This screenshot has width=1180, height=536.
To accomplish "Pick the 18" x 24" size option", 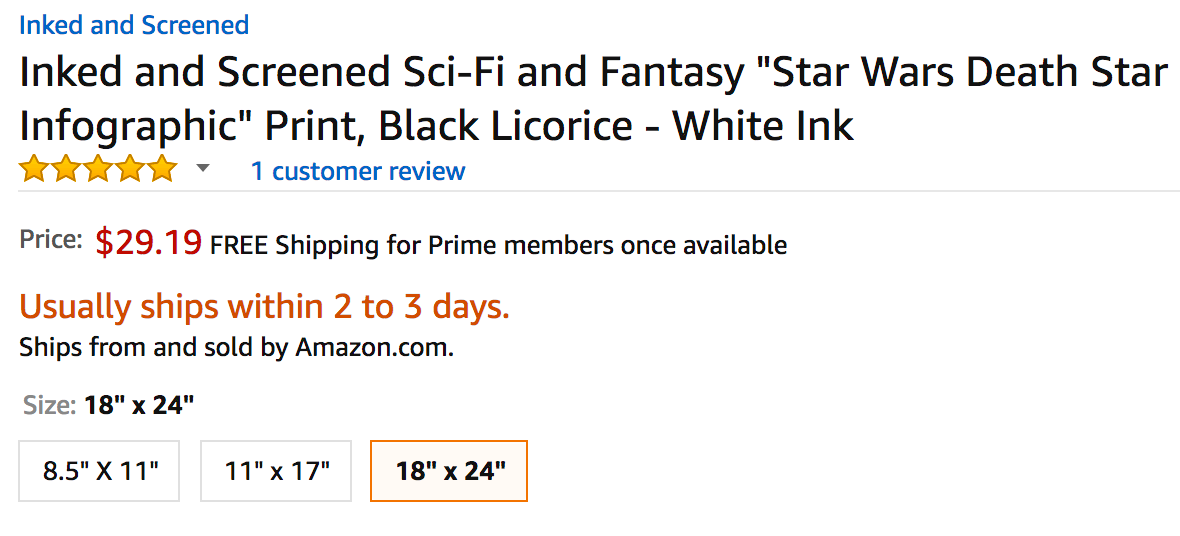I will (x=449, y=471).
